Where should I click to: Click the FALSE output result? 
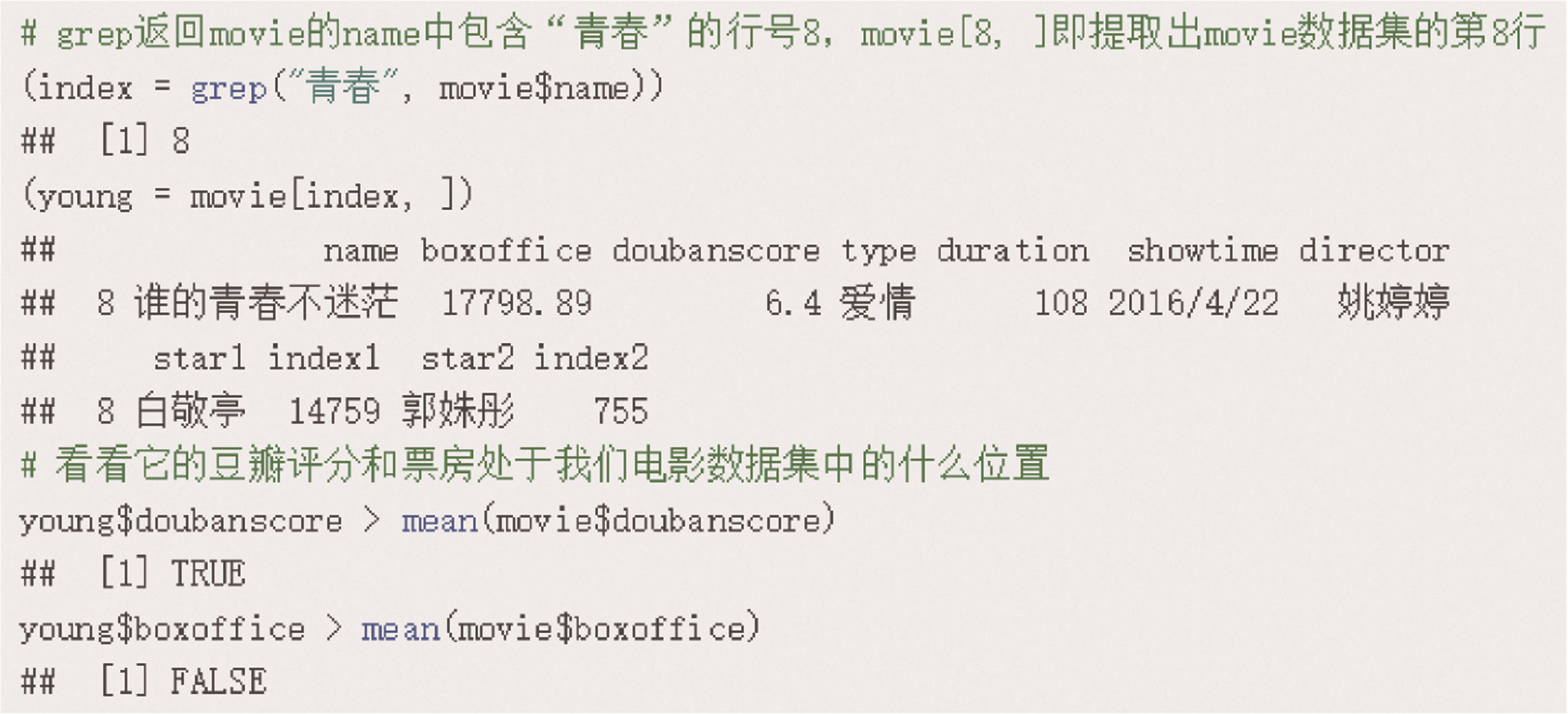pos(218,682)
